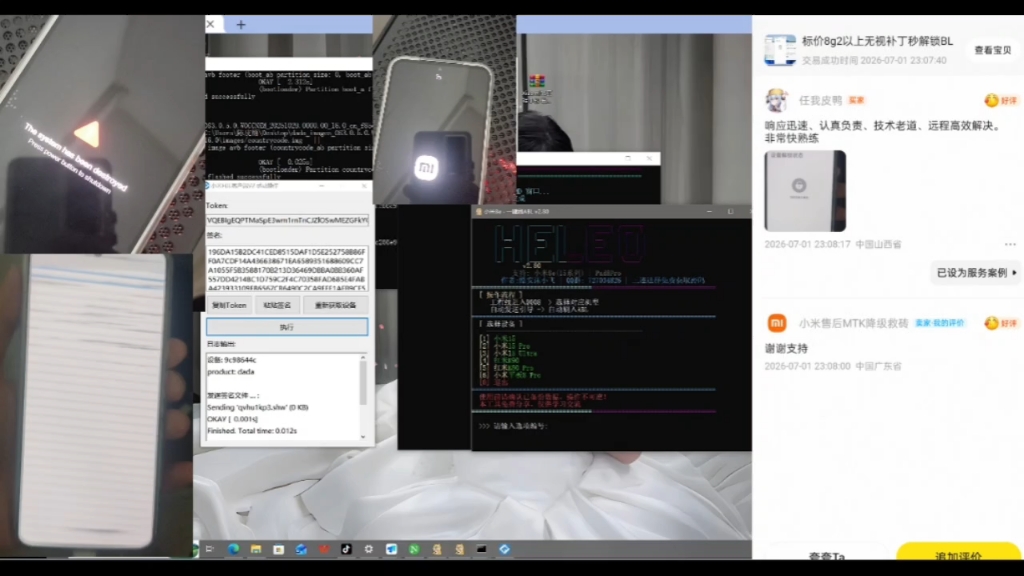1024x576 pixels.
Task: Click the paste signature button
Action: coord(277,305)
